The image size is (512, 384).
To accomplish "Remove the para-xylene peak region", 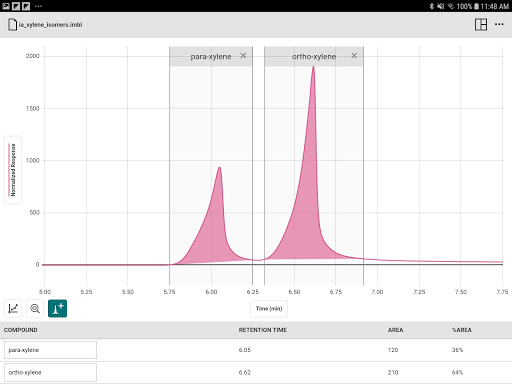I will 243,56.
